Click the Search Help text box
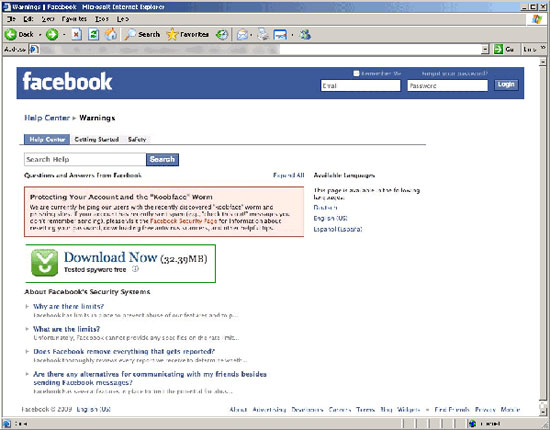The height and width of the screenshot is (430, 550). [x=85, y=159]
